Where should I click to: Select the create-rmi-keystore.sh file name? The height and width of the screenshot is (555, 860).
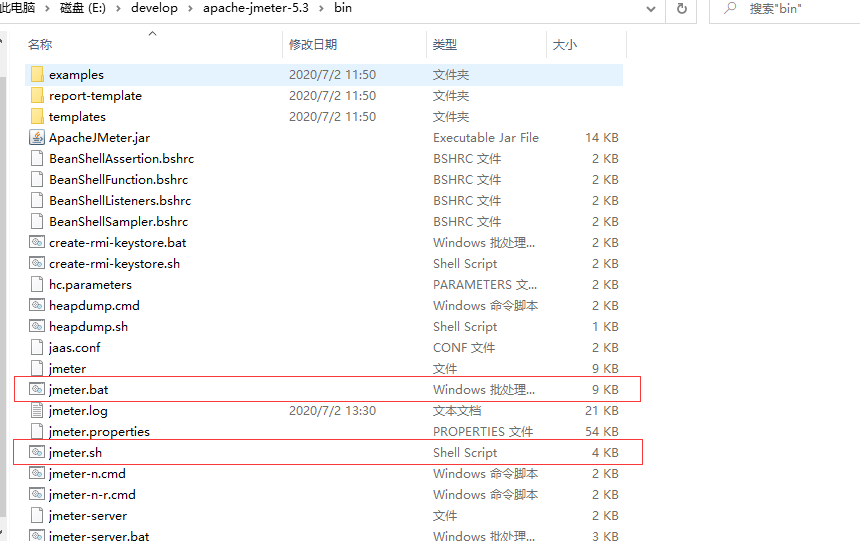115,264
